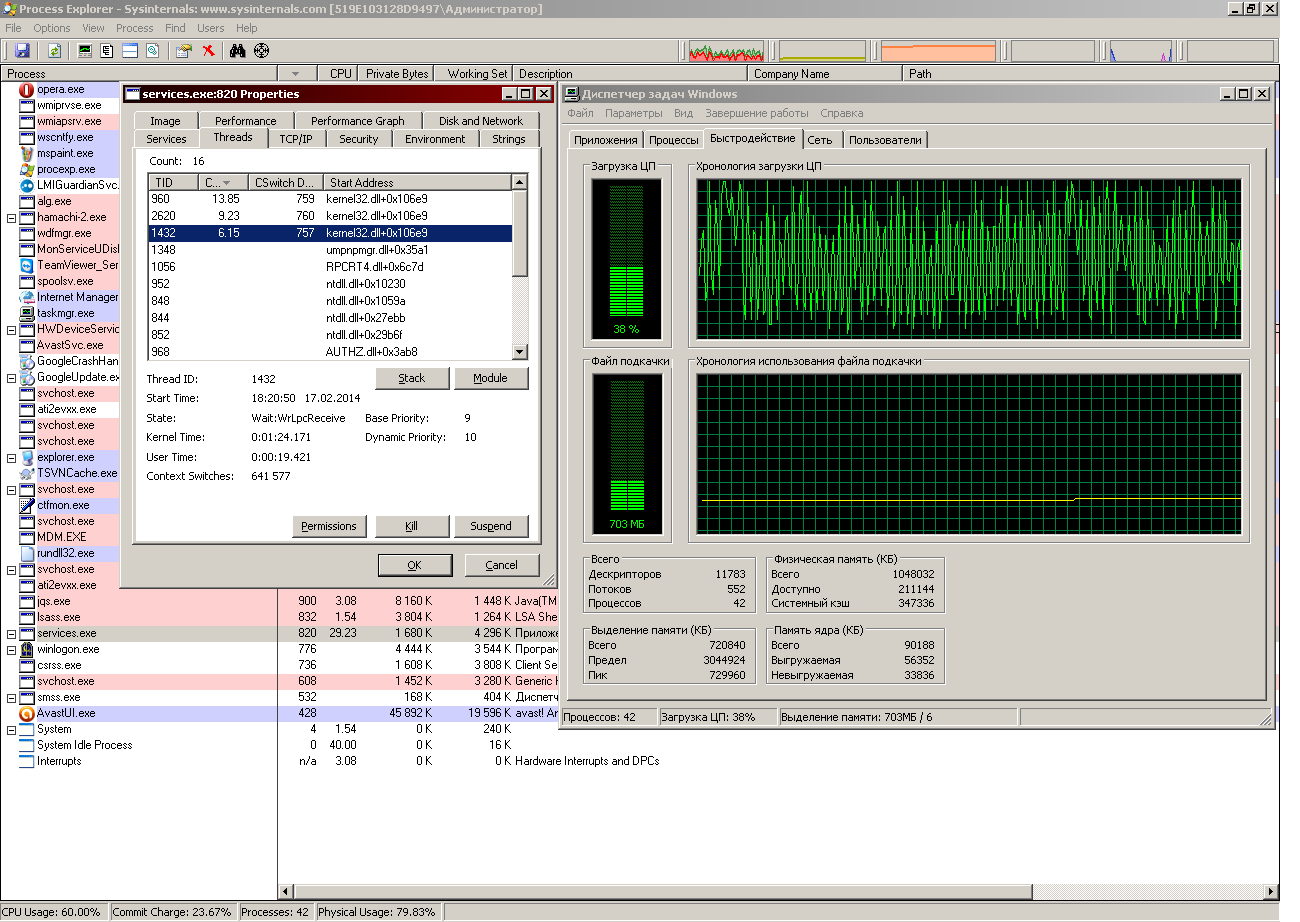Collapse the explorer.exe process tree

click(12, 457)
